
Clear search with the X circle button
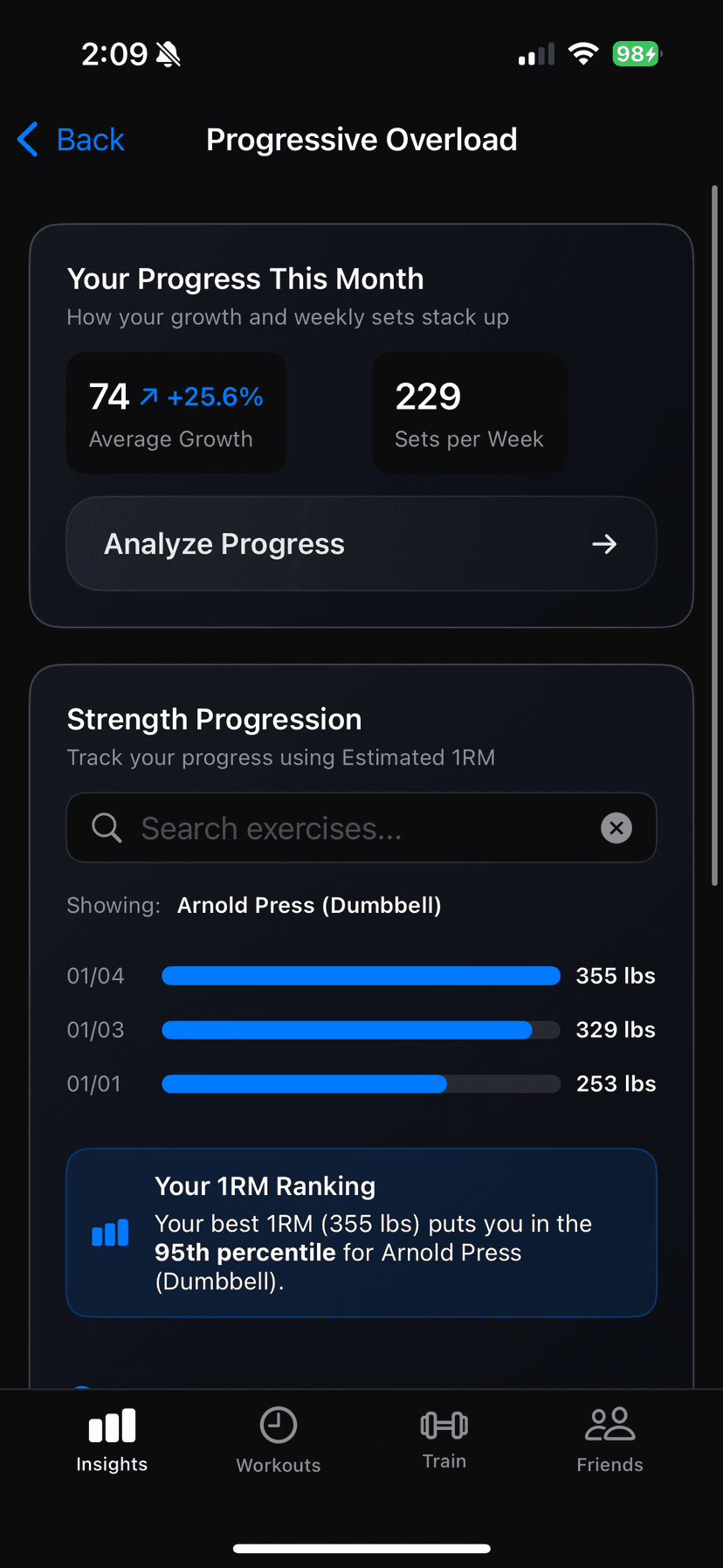click(616, 827)
